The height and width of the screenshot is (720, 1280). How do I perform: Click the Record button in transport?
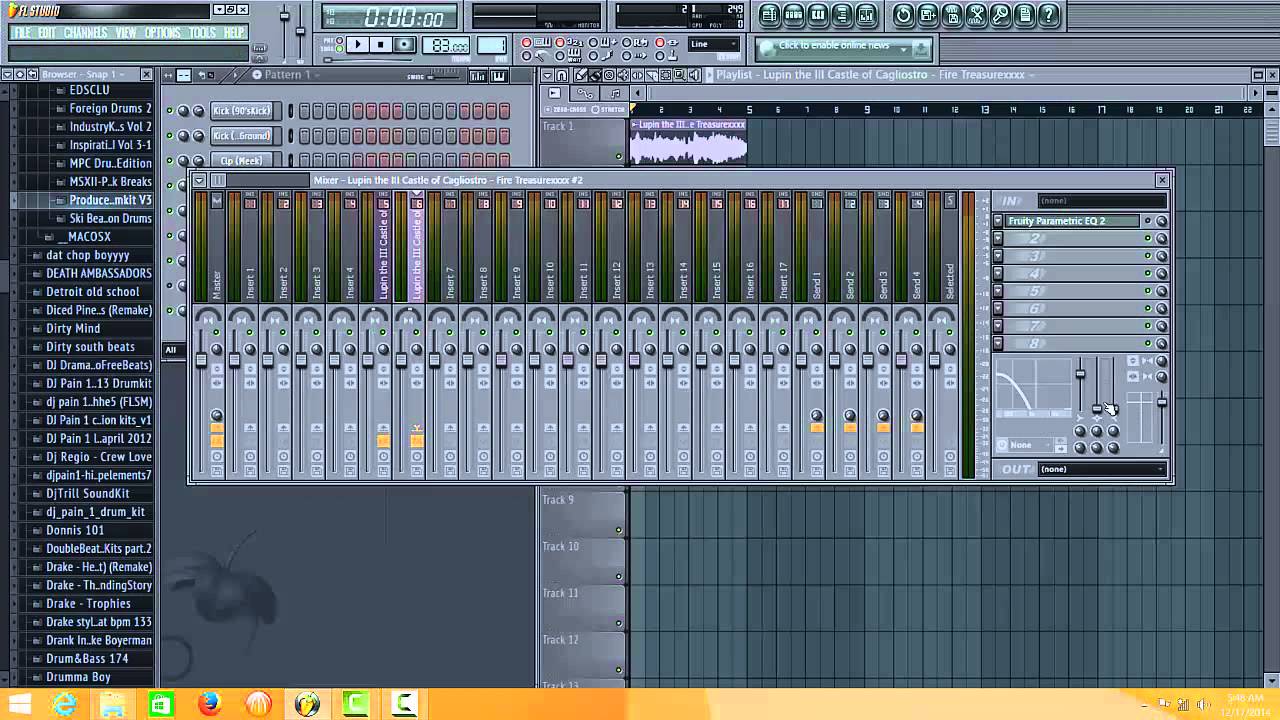404,45
